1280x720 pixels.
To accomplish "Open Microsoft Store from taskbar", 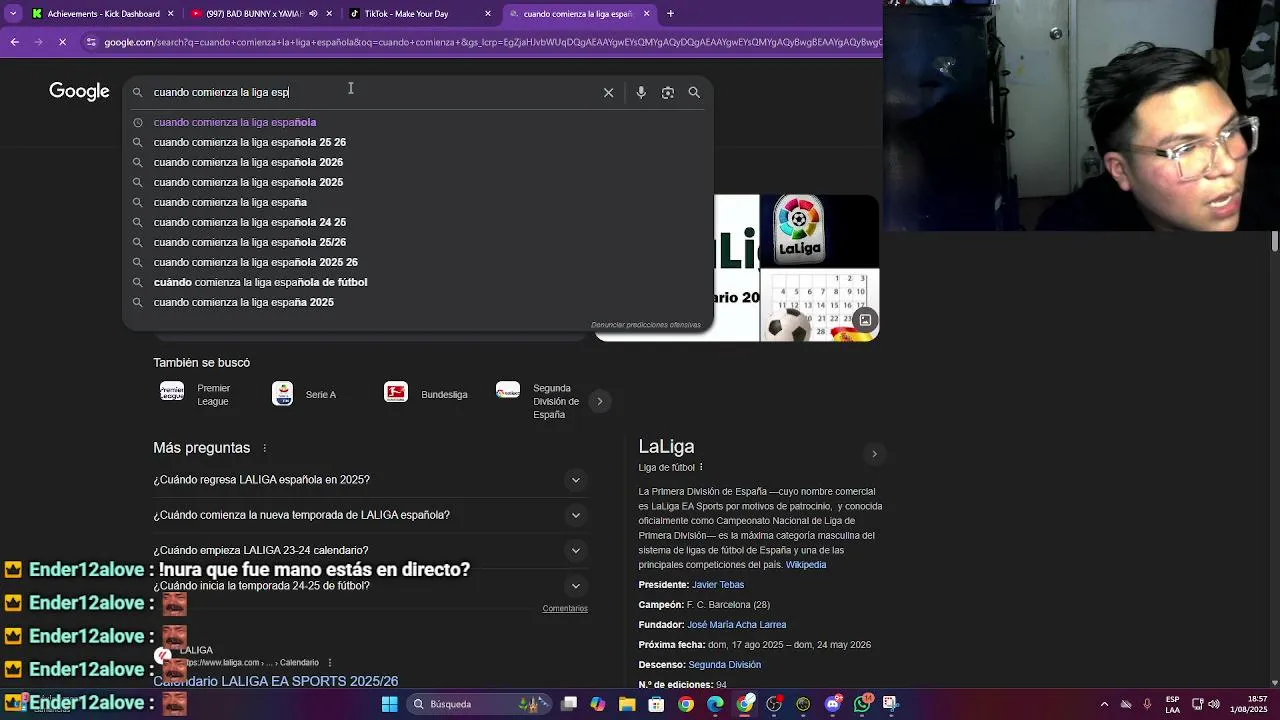I will (x=656, y=704).
